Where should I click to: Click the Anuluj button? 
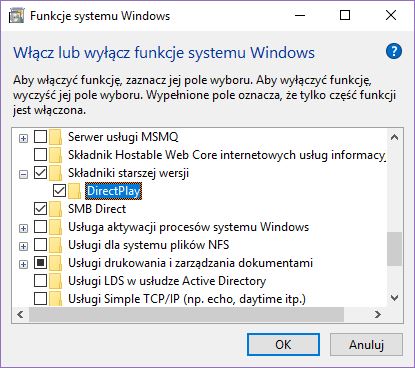(x=366, y=344)
